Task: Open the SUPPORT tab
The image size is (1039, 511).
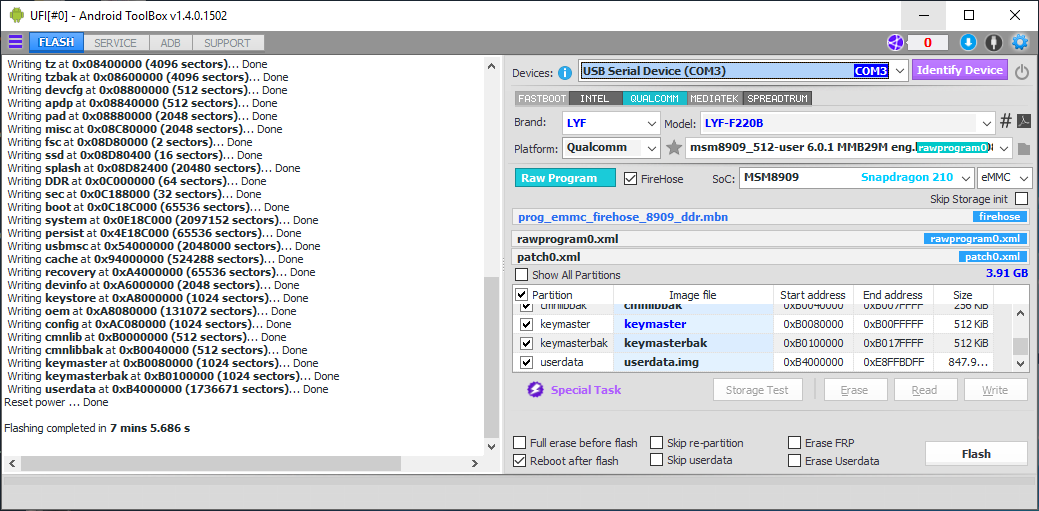Action: pyautogui.click(x=227, y=43)
